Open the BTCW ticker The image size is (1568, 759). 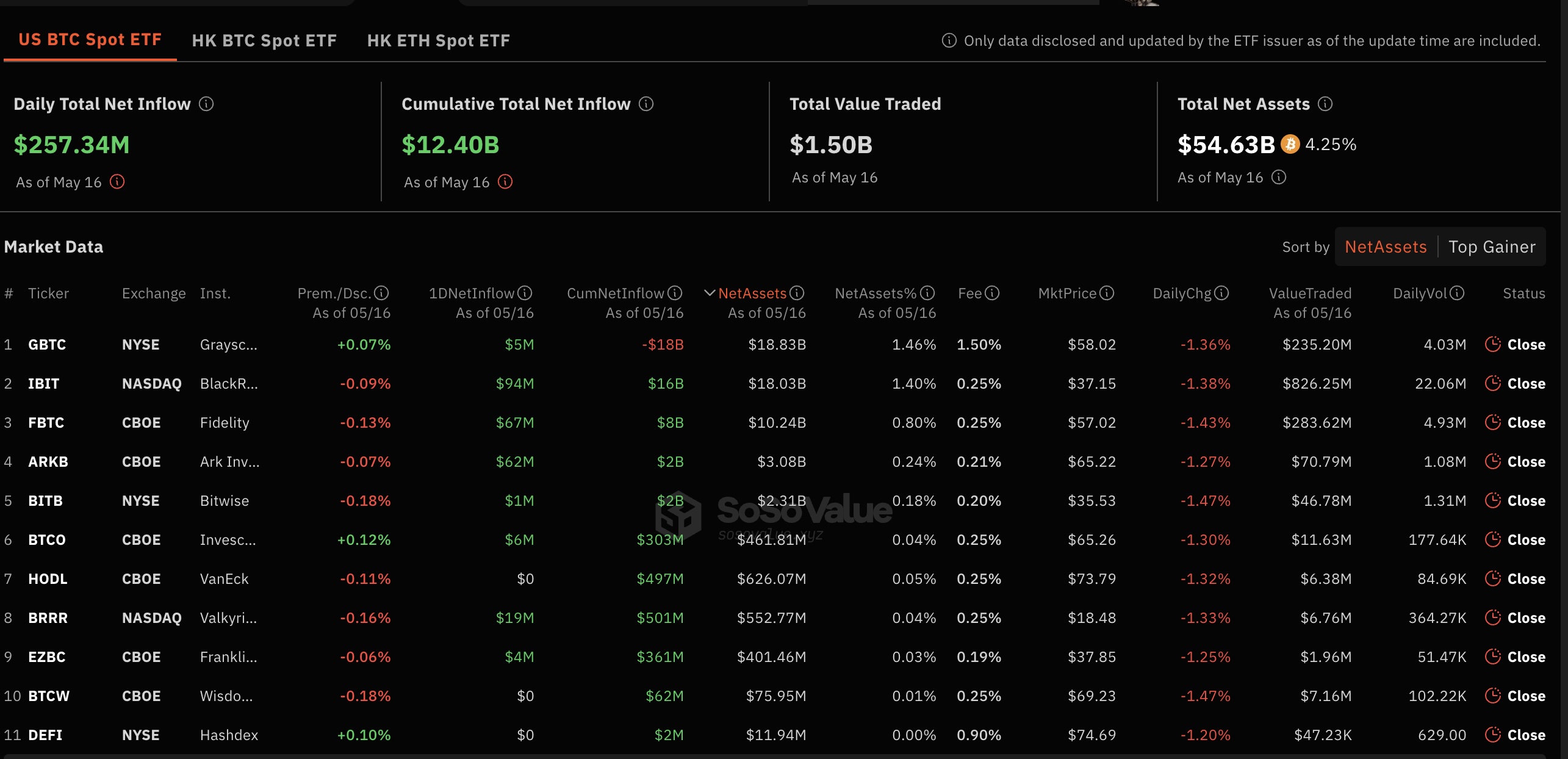tap(49, 696)
